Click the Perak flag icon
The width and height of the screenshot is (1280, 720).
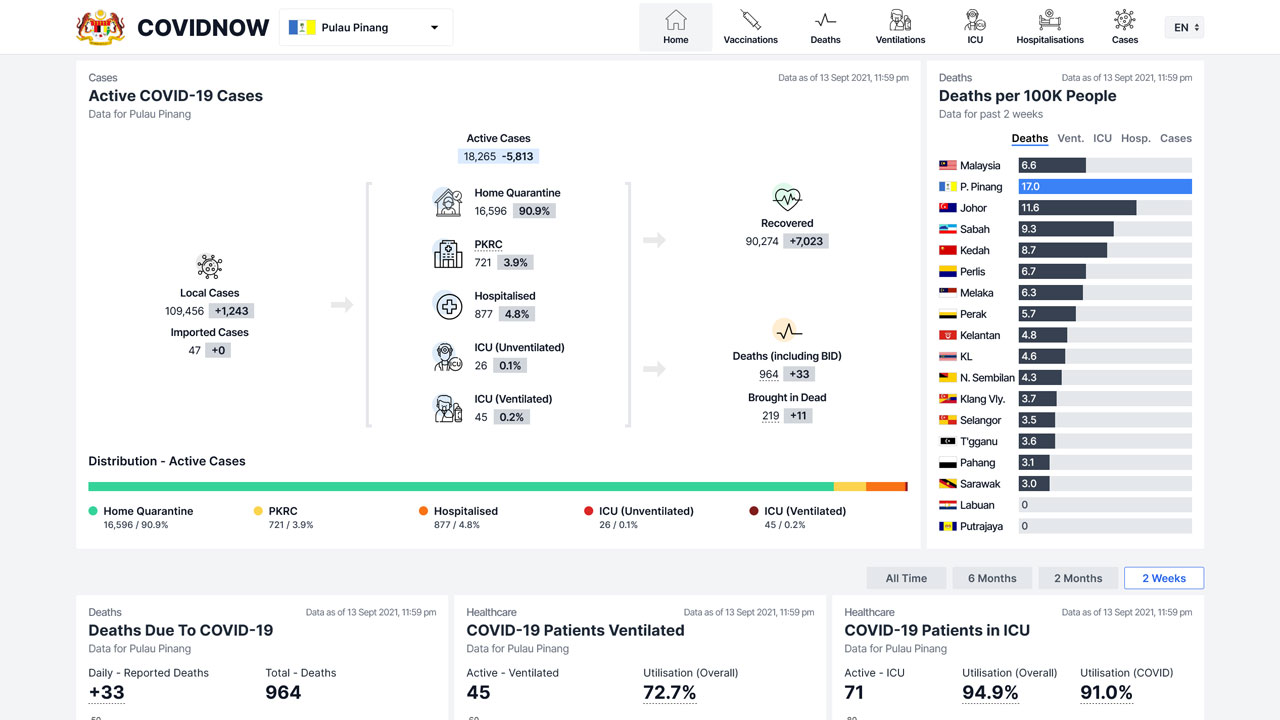pyautogui.click(x=948, y=314)
